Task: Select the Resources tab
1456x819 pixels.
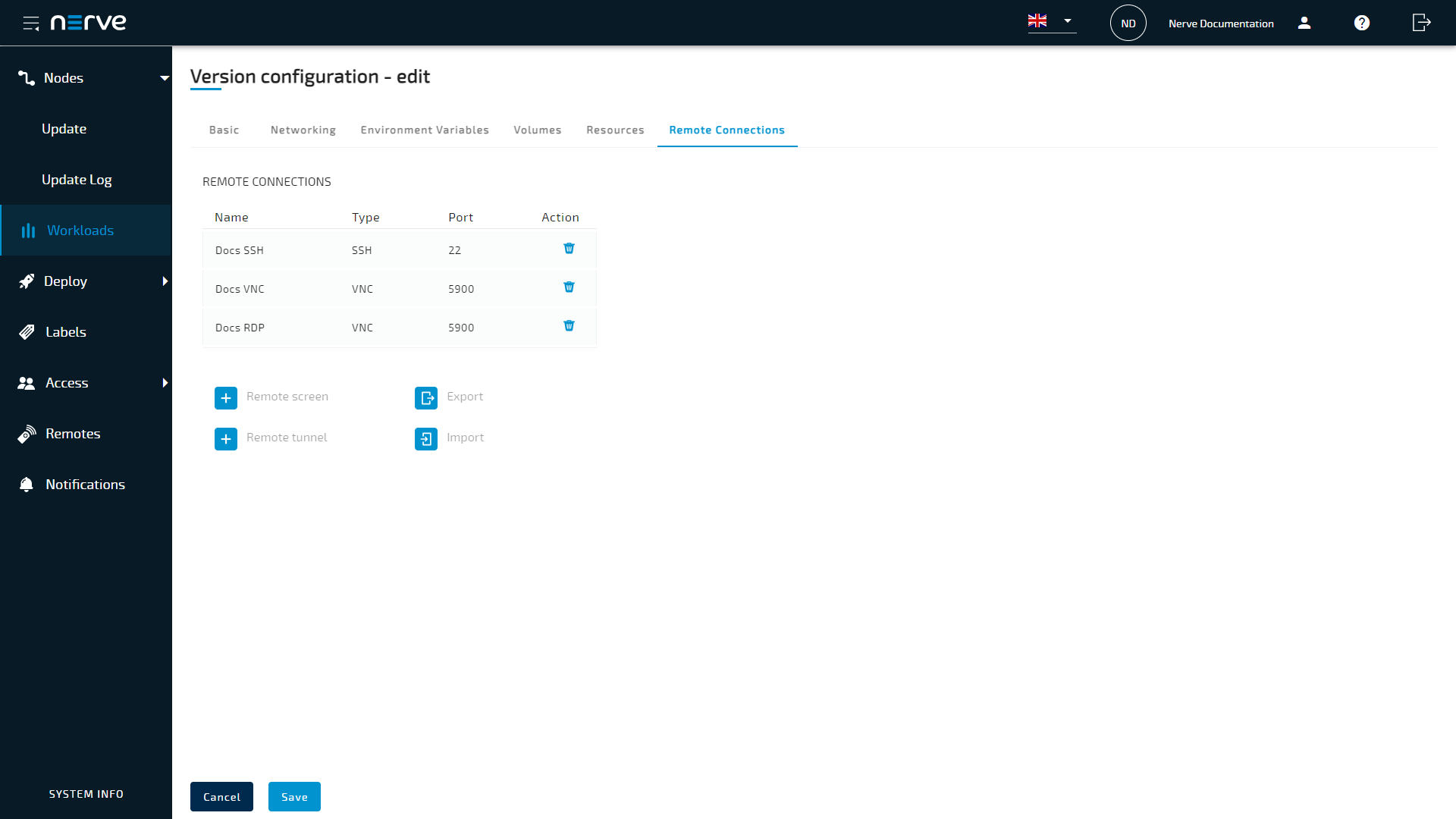Action: (x=615, y=129)
